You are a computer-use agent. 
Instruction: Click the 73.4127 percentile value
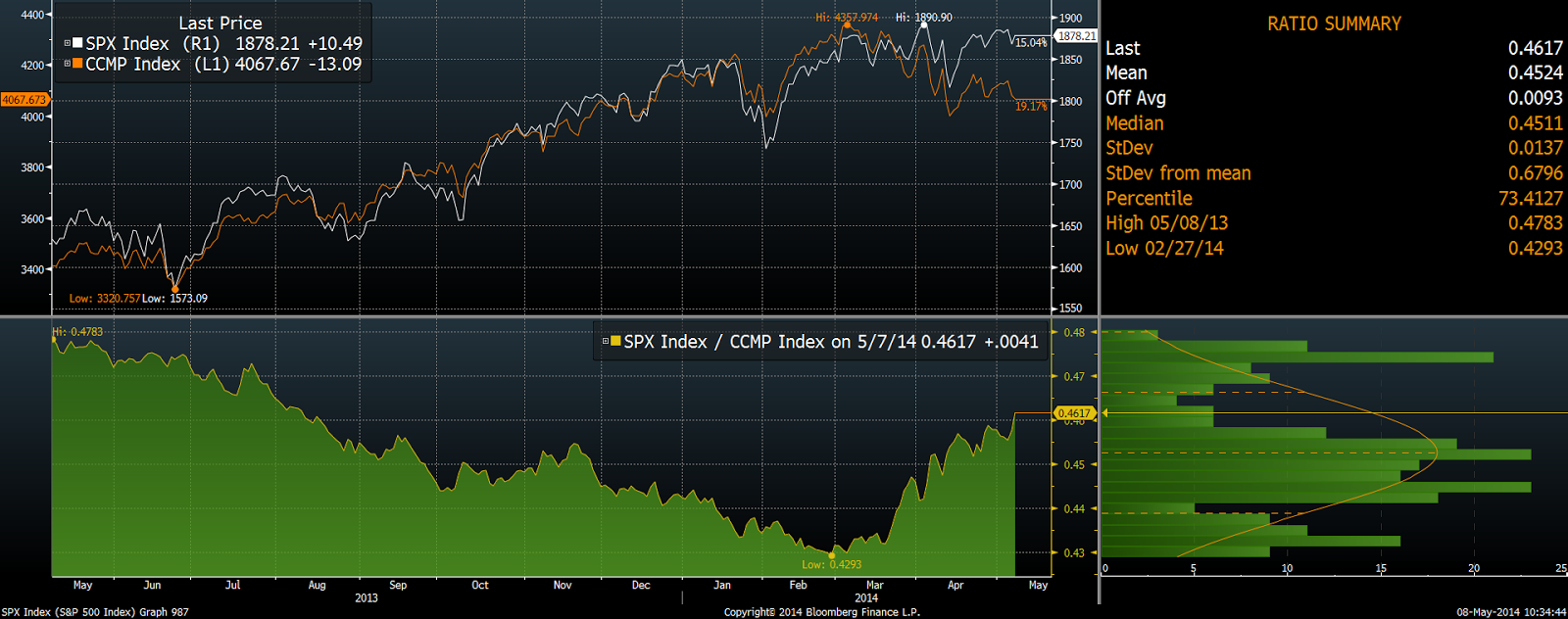[1531, 198]
